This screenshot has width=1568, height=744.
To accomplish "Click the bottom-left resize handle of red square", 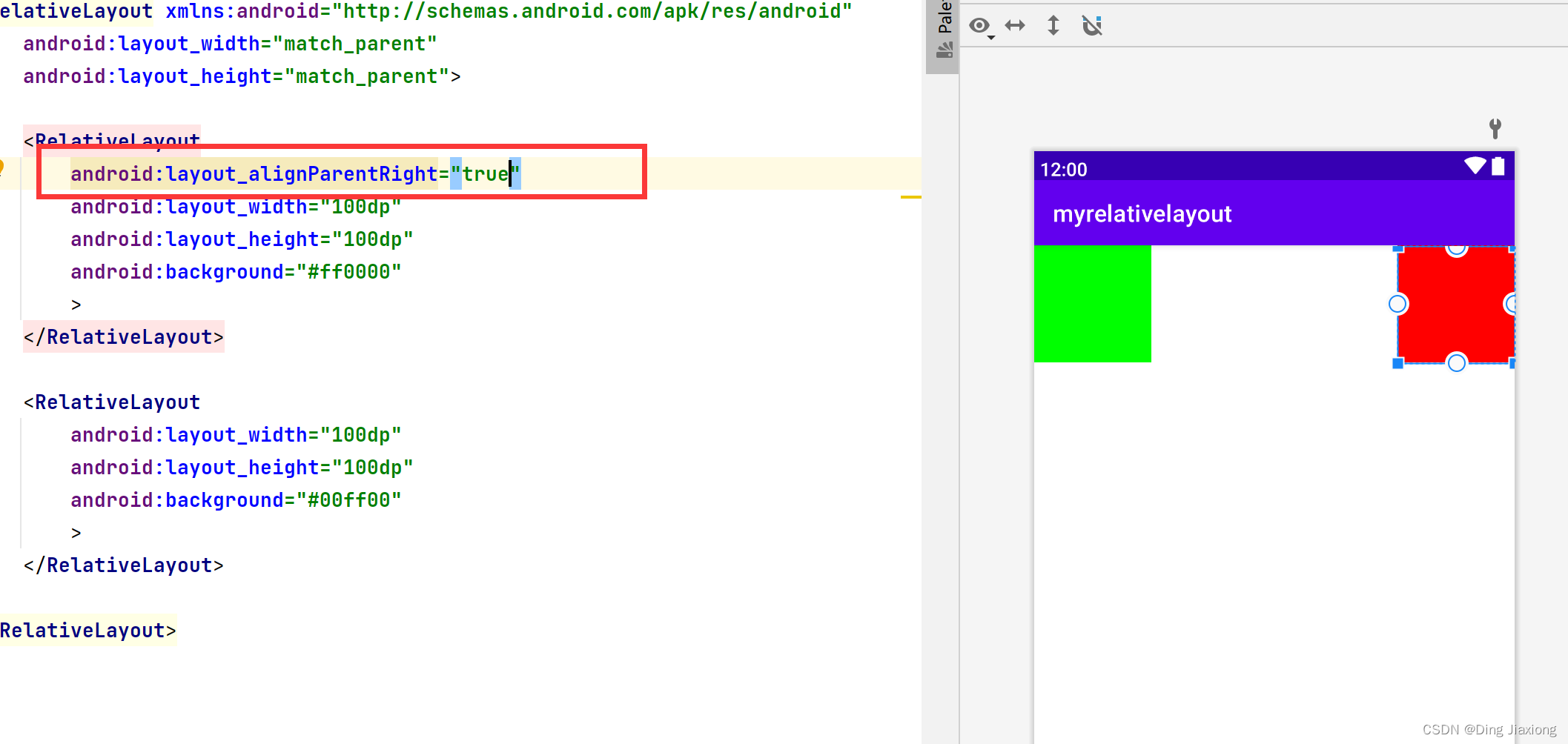I will [x=1398, y=363].
